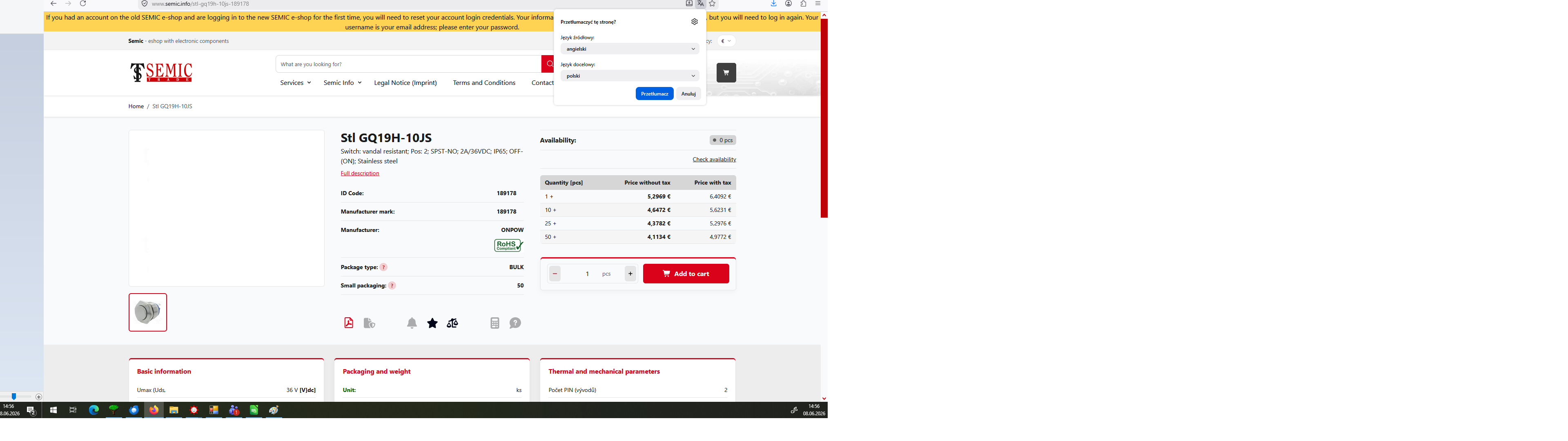Open Microsoft Edge from taskbar
Screen dimensions: 1568x441
[94, 410]
